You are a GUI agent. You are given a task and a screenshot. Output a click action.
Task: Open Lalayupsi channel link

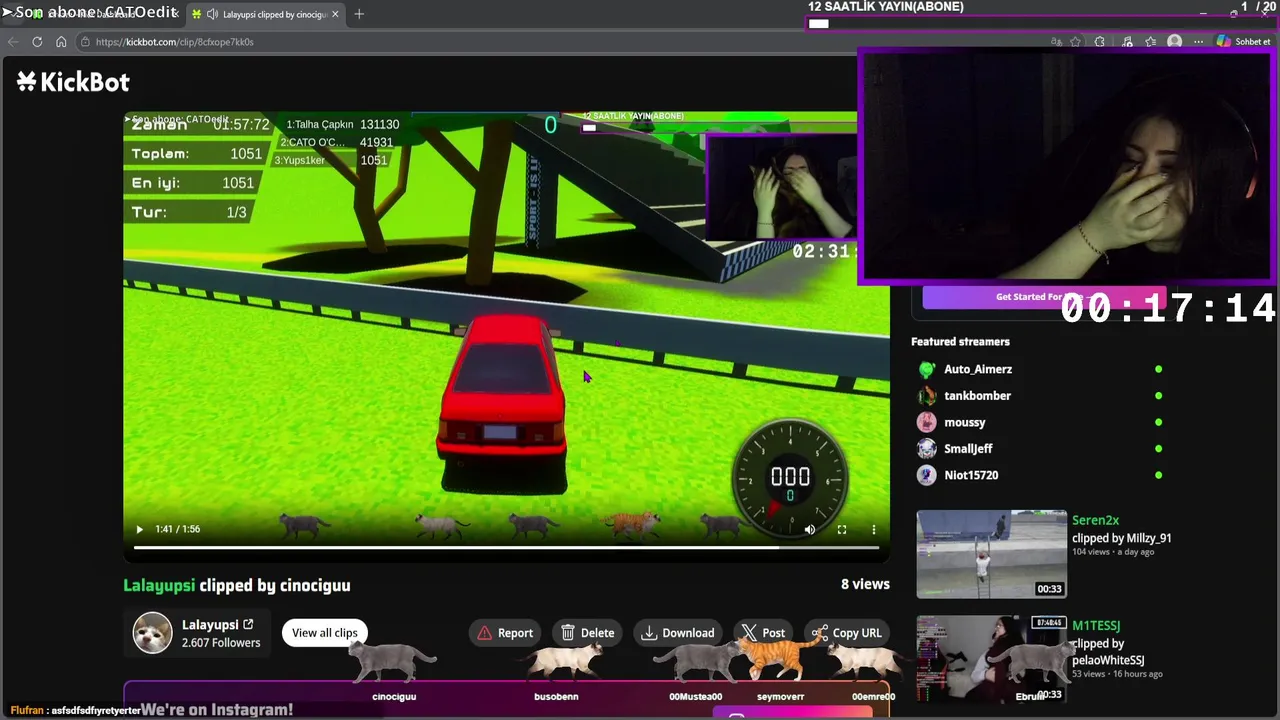(217, 625)
